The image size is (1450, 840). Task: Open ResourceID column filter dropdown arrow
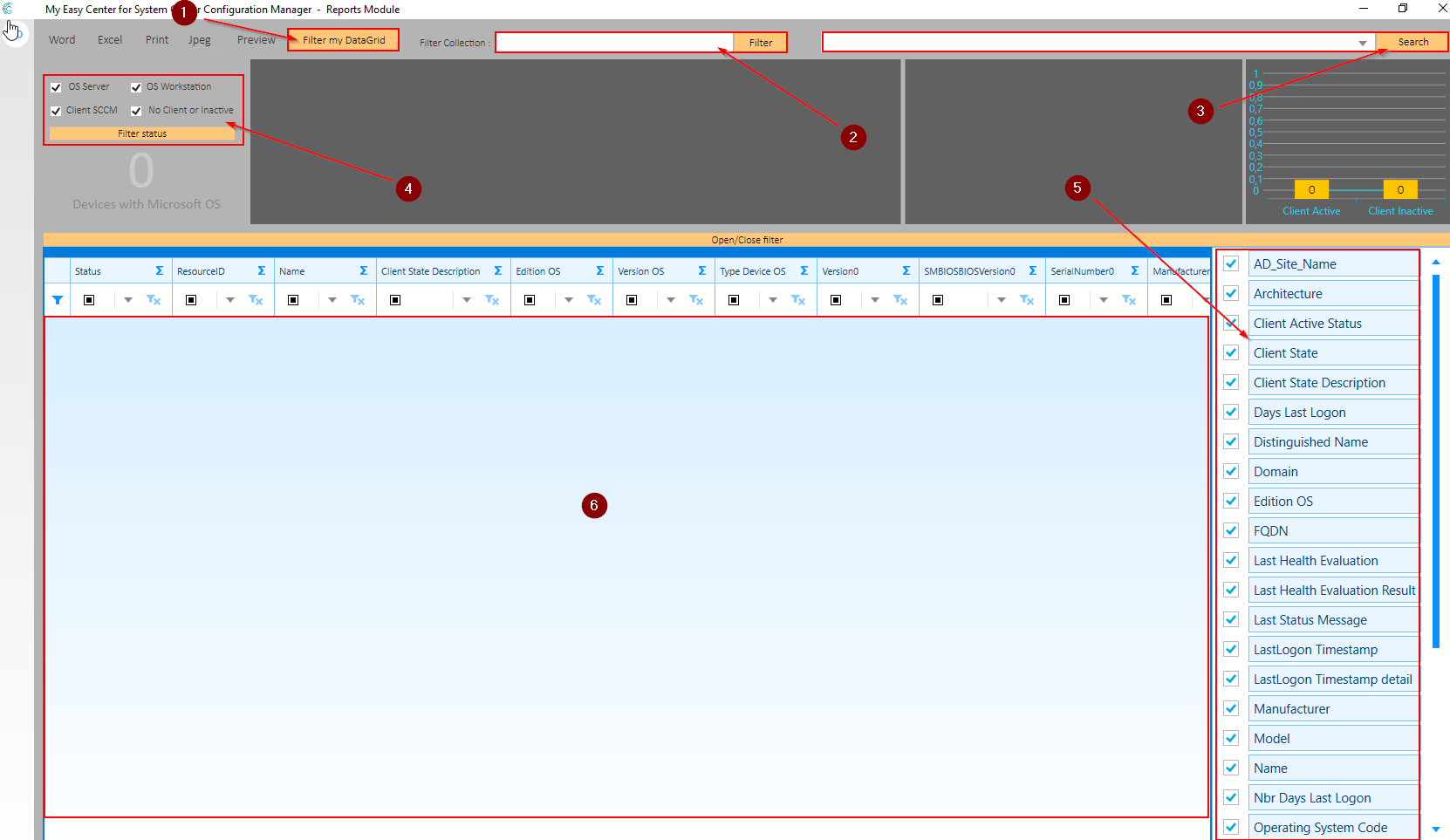[x=230, y=300]
